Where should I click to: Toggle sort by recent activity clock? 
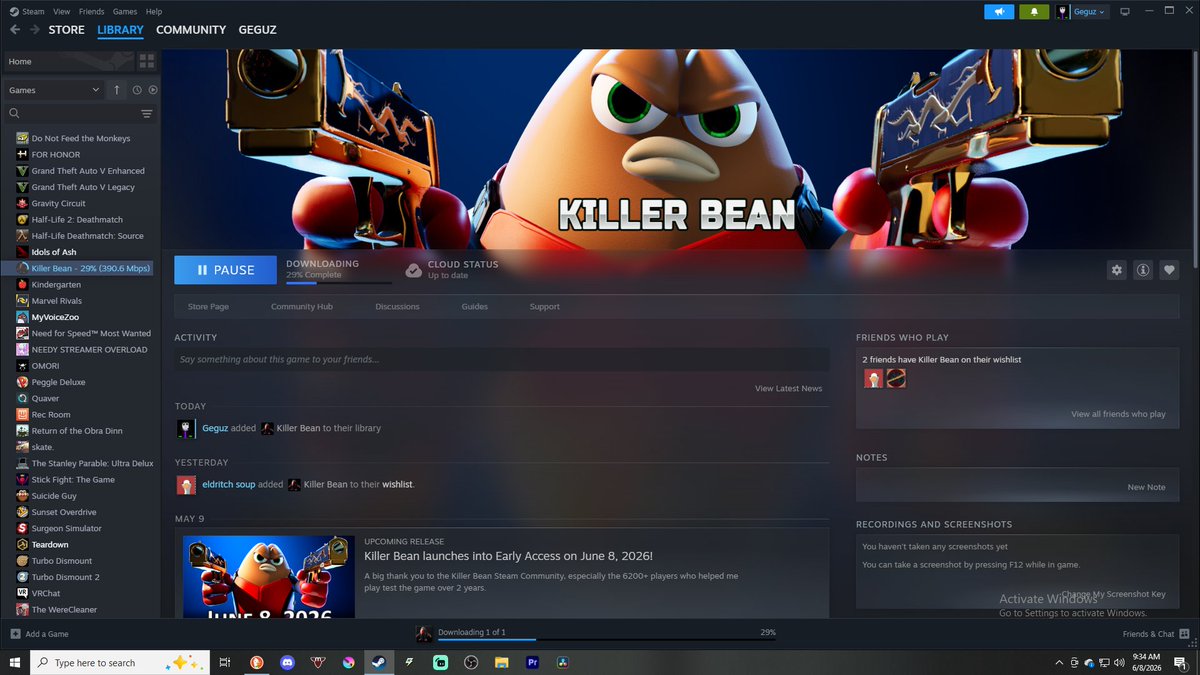pos(137,90)
